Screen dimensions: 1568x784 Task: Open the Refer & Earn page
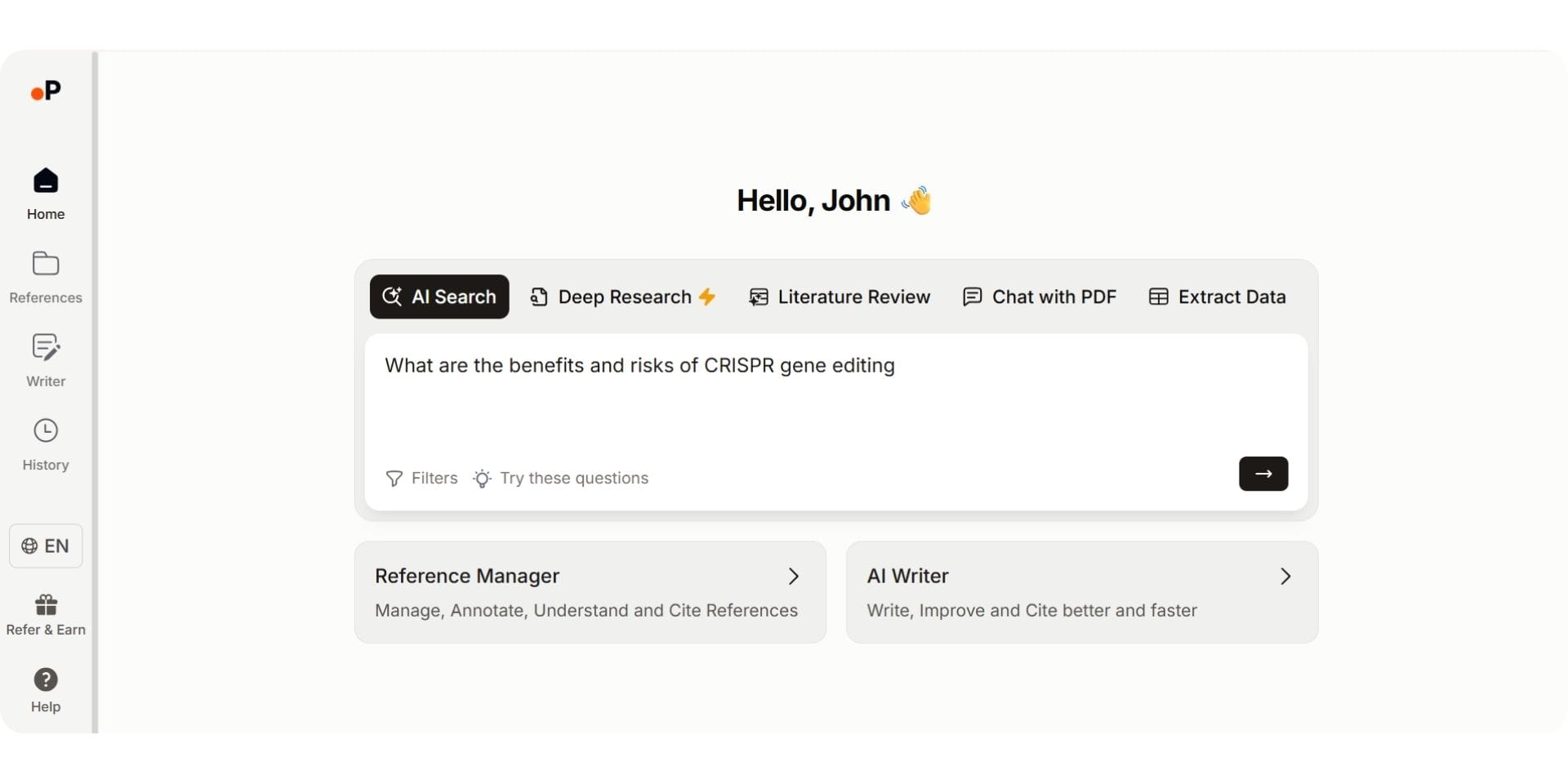pos(45,612)
